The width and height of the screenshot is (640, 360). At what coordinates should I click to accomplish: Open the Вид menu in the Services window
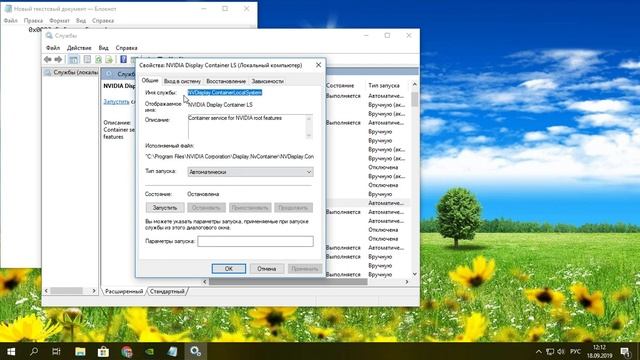[x=104, y=48]
